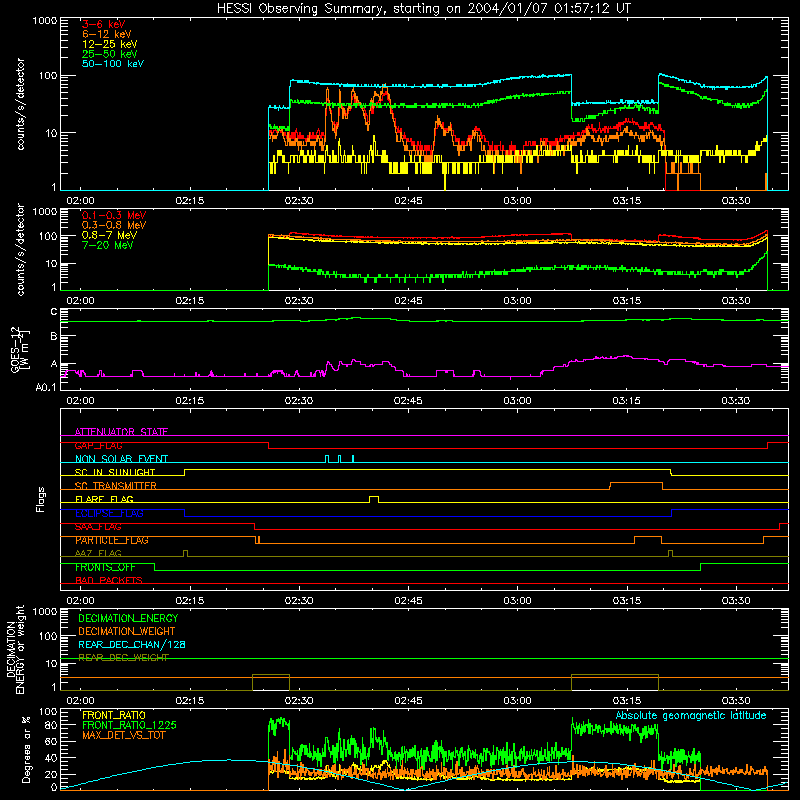Click the REAR_DEC_WEIGHT legend label
This screenshot has height=800, width=800.
coord(123,658)
